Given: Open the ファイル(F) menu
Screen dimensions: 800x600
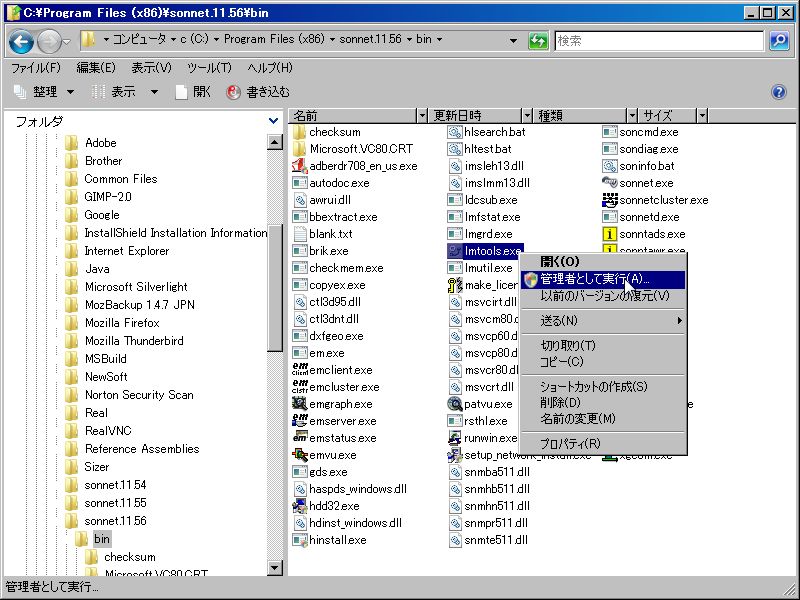Looking at the screenshot, I should [36, 67].
